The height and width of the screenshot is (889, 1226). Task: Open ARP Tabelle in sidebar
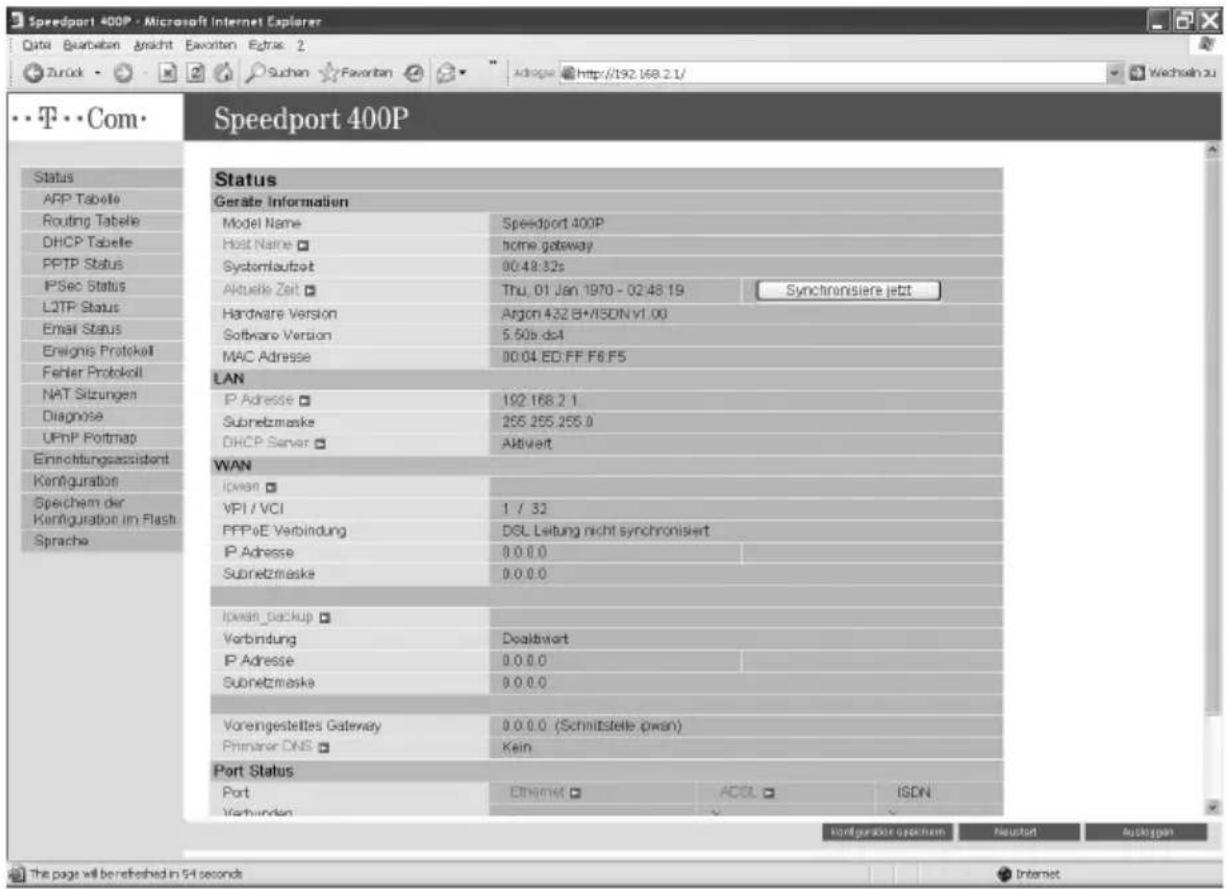tap(101, 199)
